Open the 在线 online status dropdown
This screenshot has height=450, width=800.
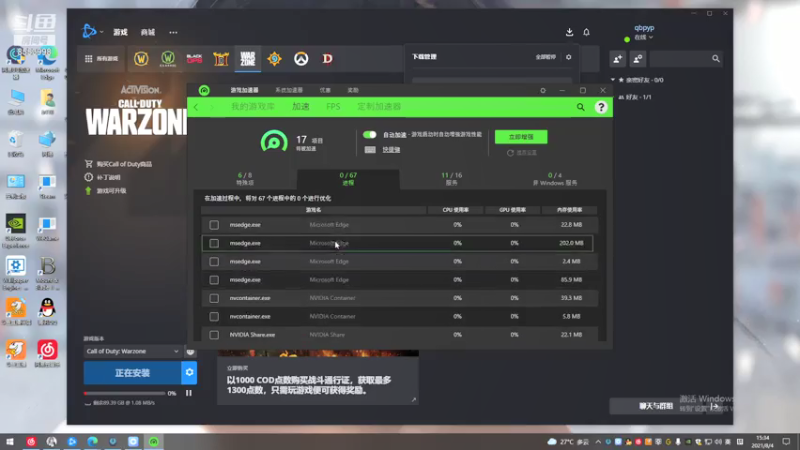pos(643,38)
